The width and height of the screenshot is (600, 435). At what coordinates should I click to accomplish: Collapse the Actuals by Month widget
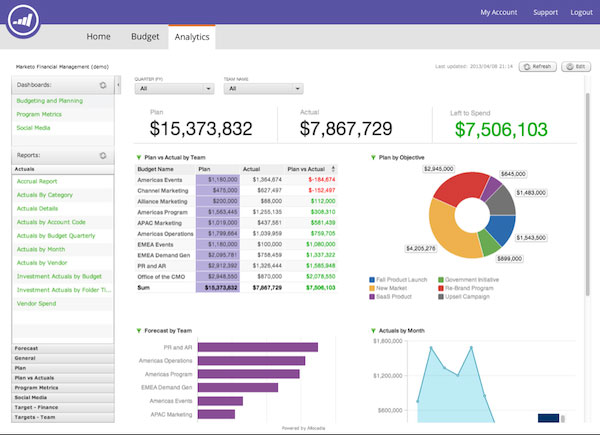(x=373, y=331)
